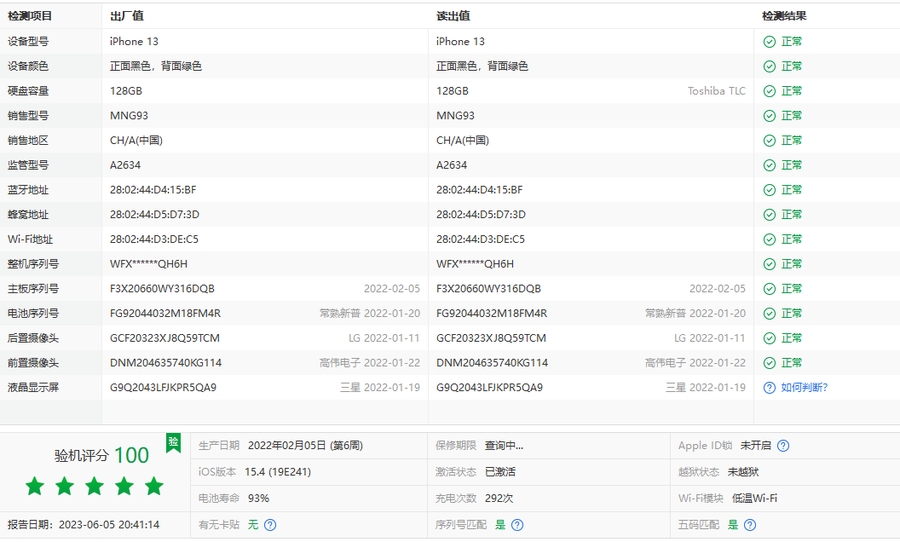Click the 读出值 column header
The image size is (900, 542).
(453, 16)
